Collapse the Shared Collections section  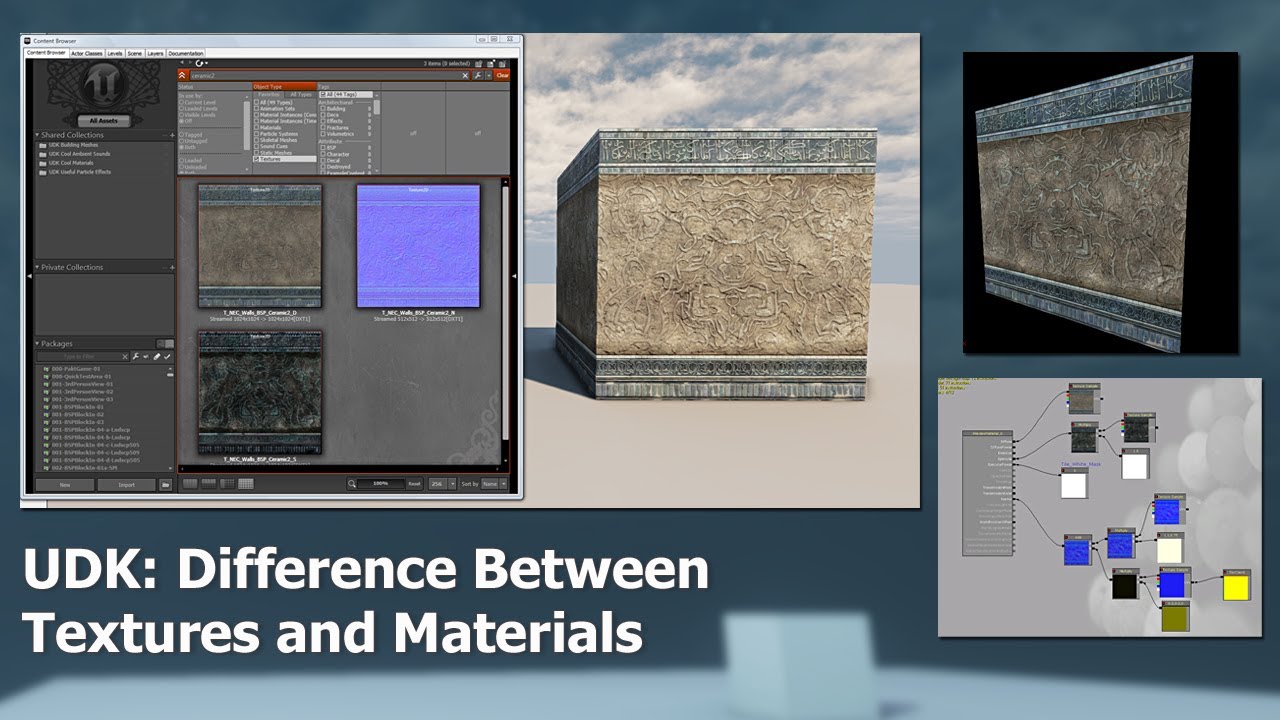pos(37,135)
